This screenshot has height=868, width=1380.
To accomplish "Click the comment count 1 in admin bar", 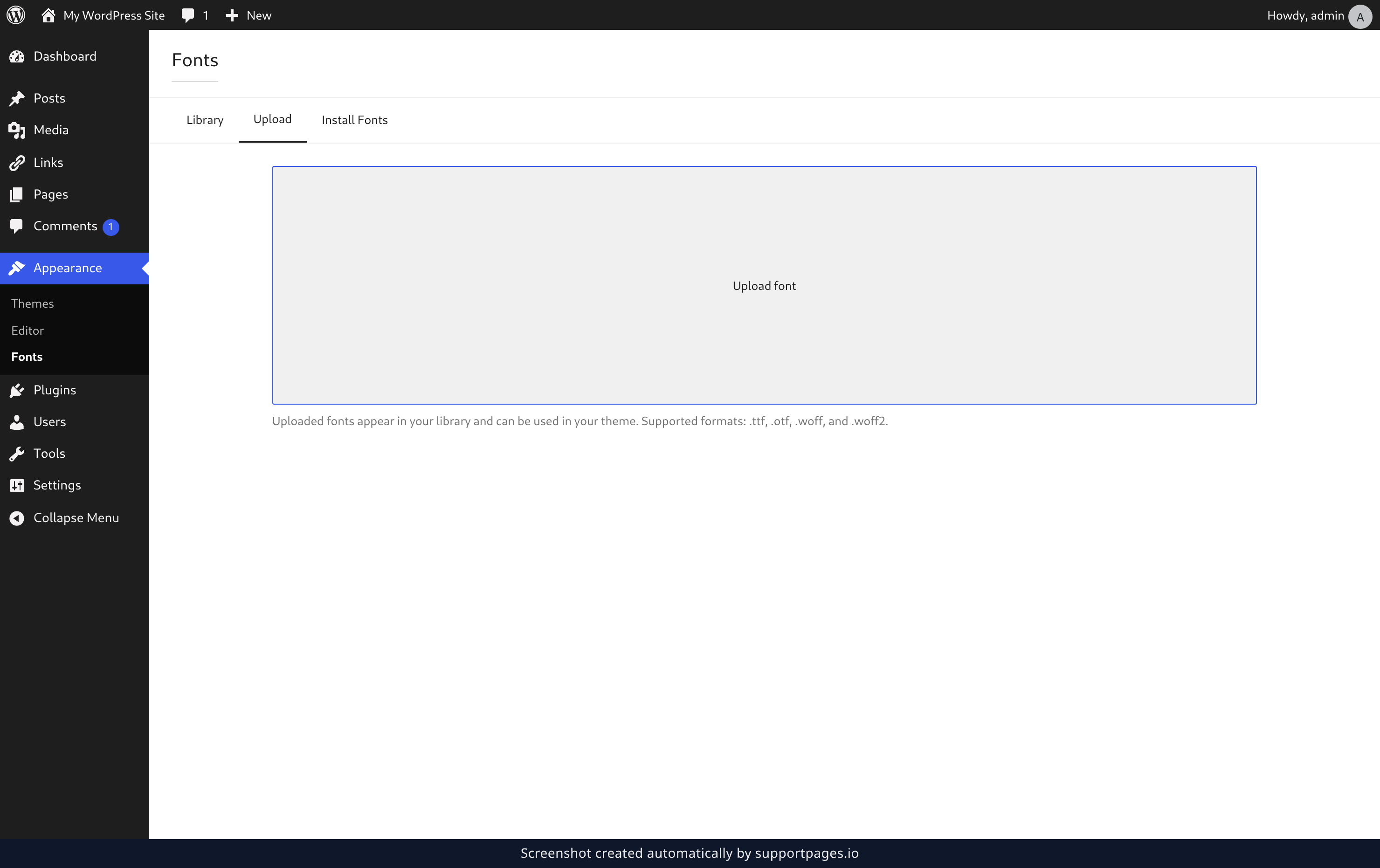I will coord(205,15).
